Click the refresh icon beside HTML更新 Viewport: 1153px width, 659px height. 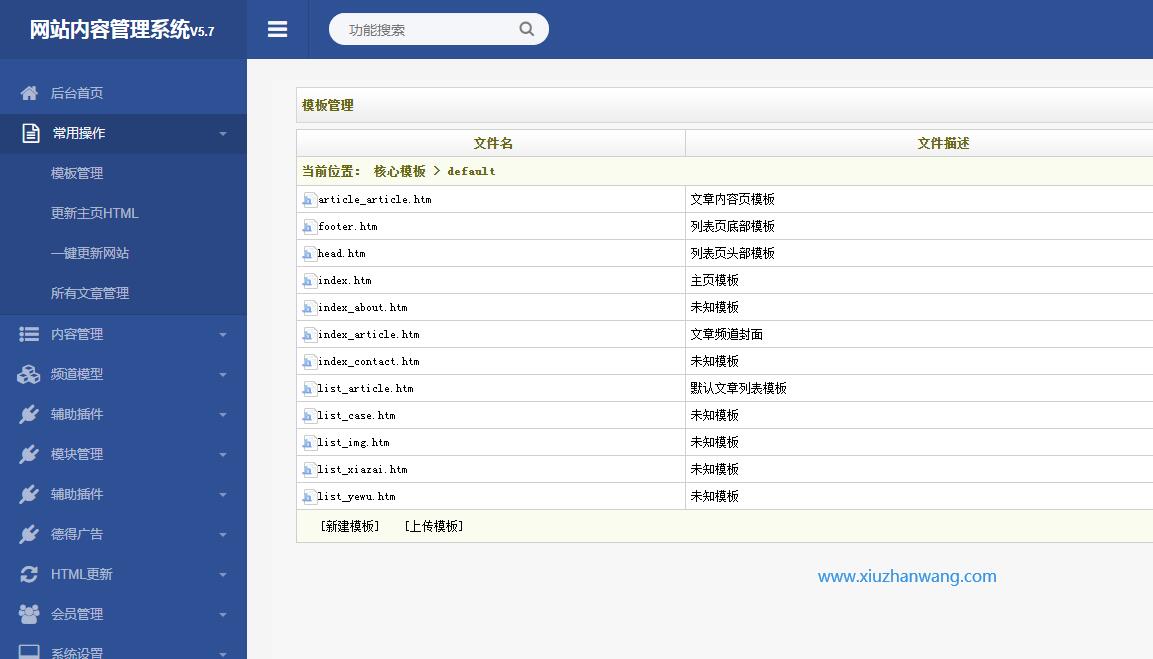(29, 574)
